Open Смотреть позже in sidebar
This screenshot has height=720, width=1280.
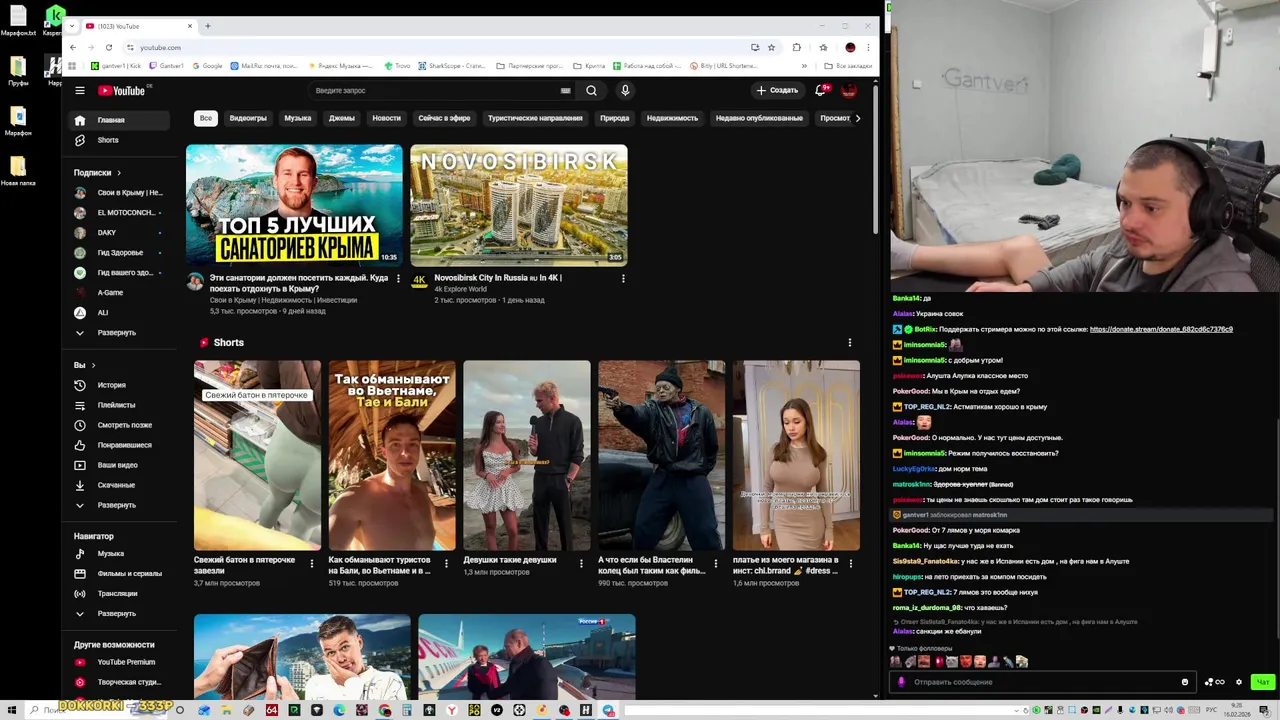click(120, 425)
